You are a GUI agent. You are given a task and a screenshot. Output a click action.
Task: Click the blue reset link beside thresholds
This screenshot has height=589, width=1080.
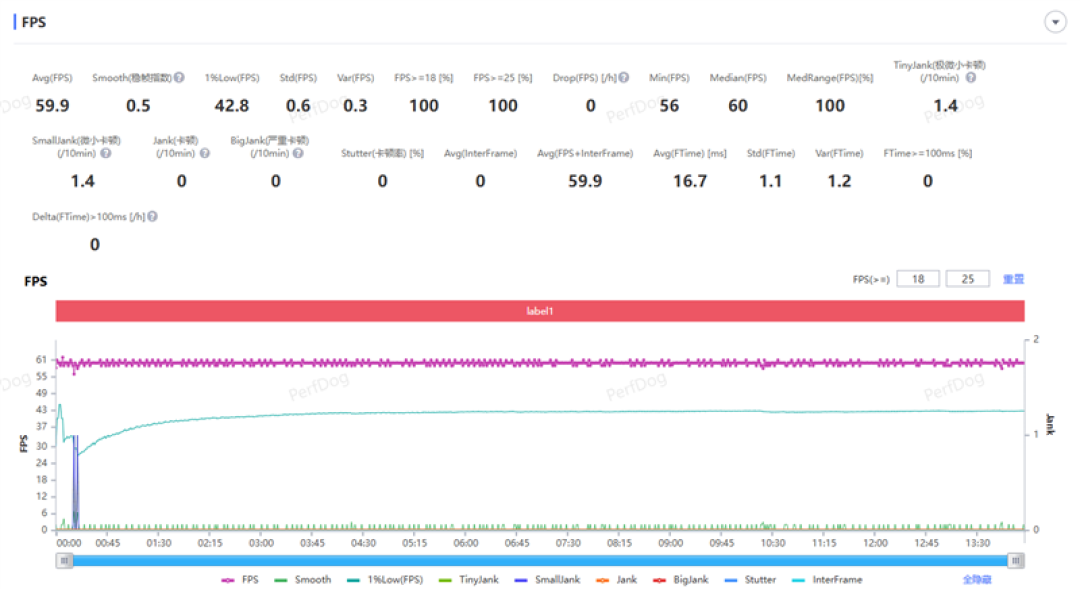pyautogui.click(x=1013, y=279)
